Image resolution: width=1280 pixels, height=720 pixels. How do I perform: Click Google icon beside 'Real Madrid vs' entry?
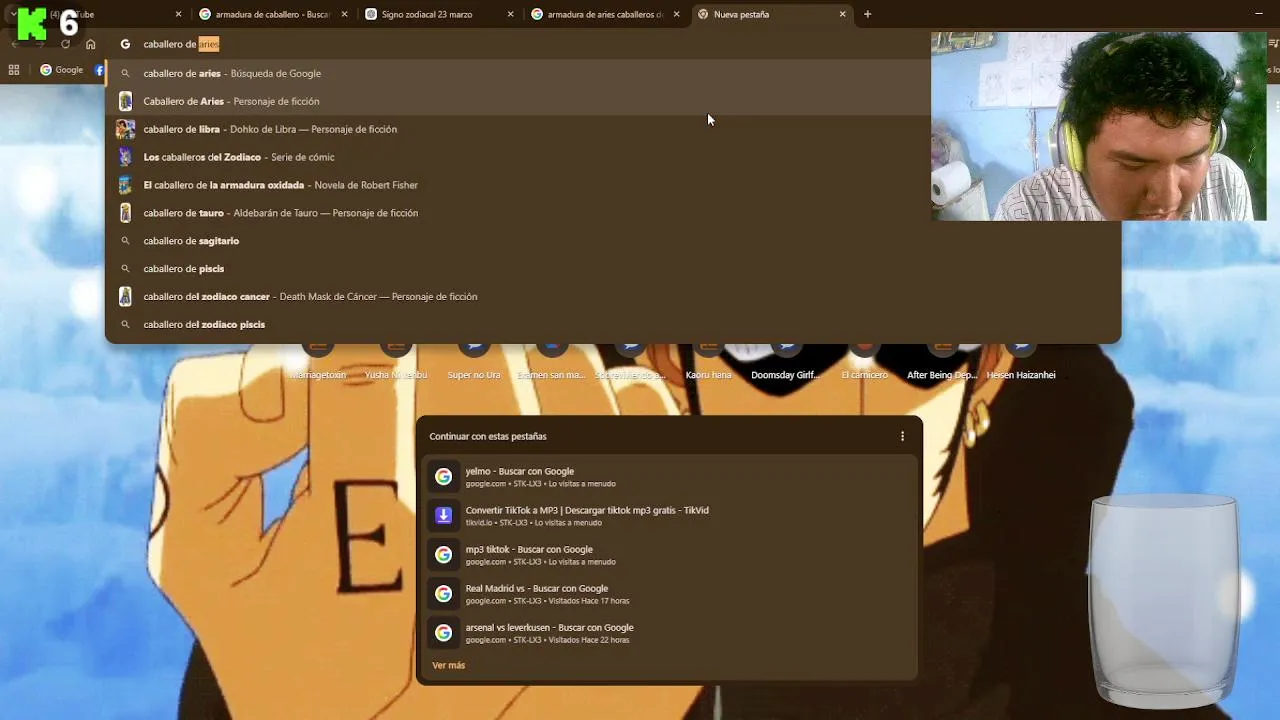click(443, 594)
